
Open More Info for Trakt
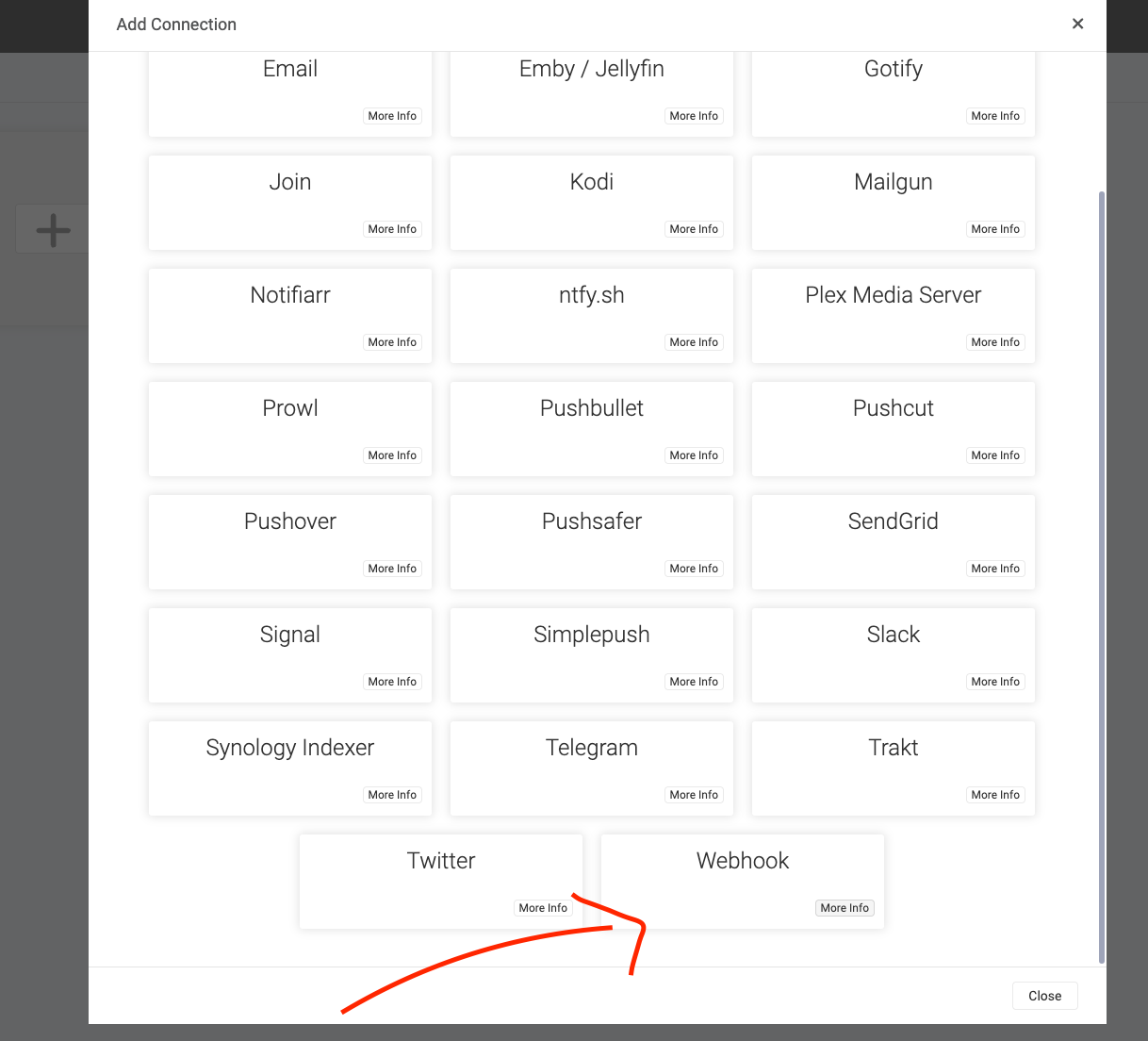[995, 795]
